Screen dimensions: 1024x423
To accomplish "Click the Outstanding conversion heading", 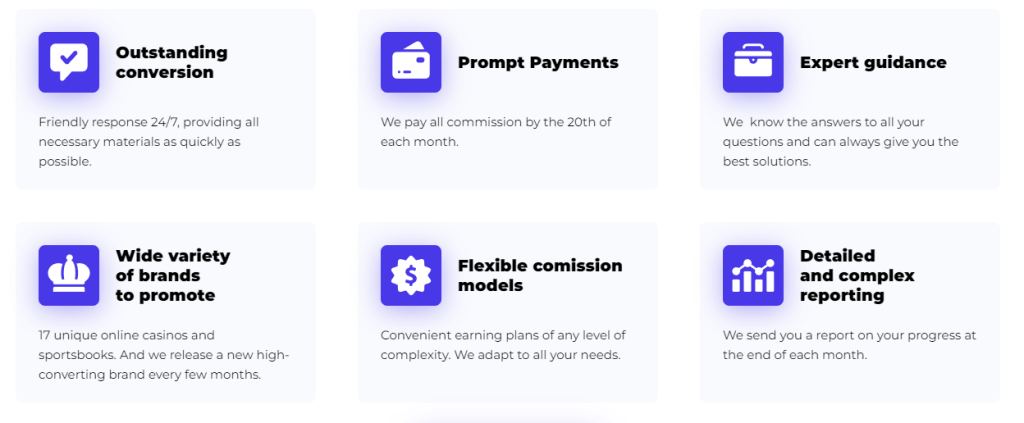I will (172, 62).
